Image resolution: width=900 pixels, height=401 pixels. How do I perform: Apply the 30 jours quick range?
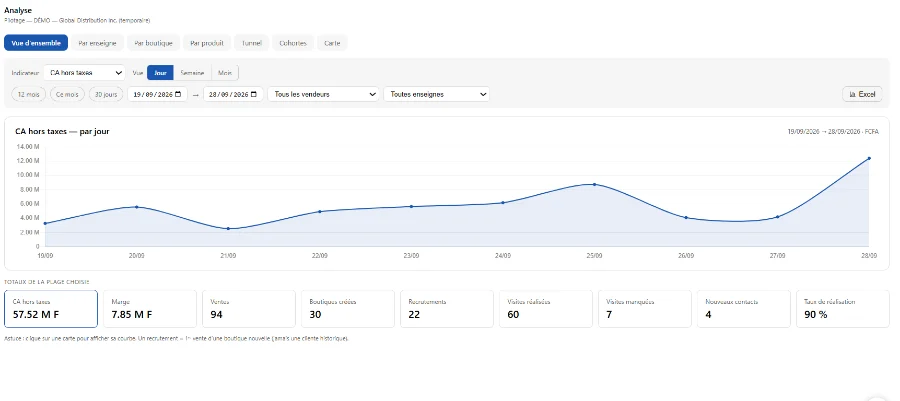[106, 94]
